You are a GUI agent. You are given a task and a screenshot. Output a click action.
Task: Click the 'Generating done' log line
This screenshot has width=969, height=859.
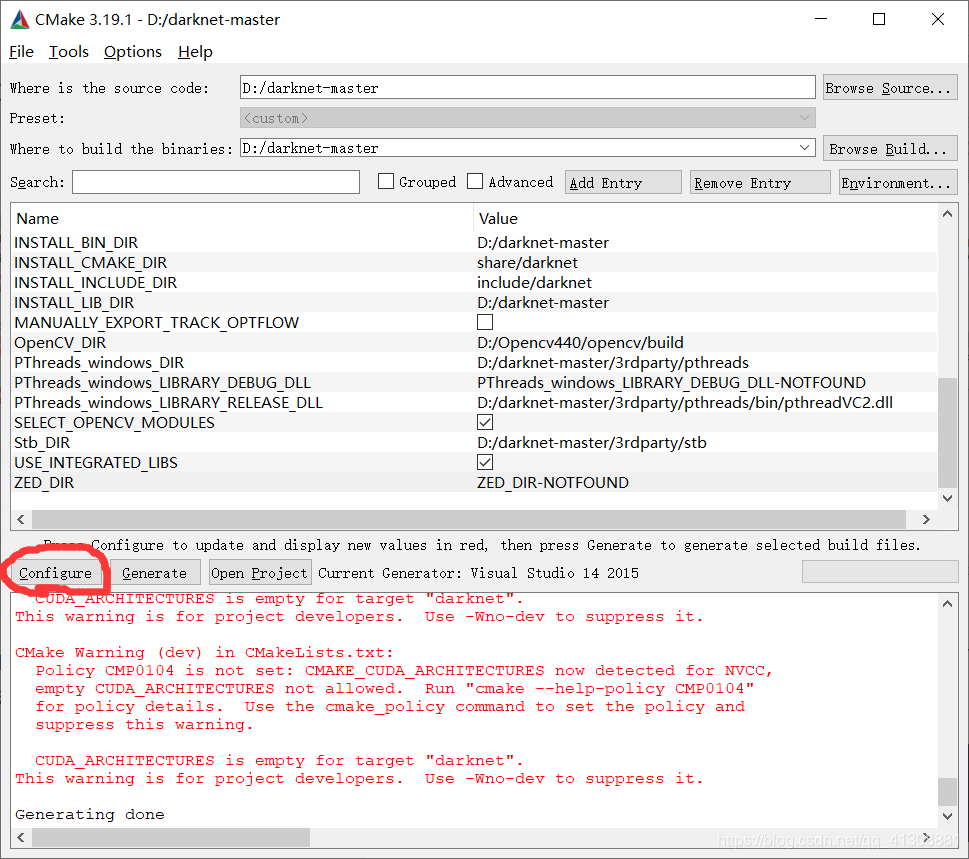coord(90,815)
